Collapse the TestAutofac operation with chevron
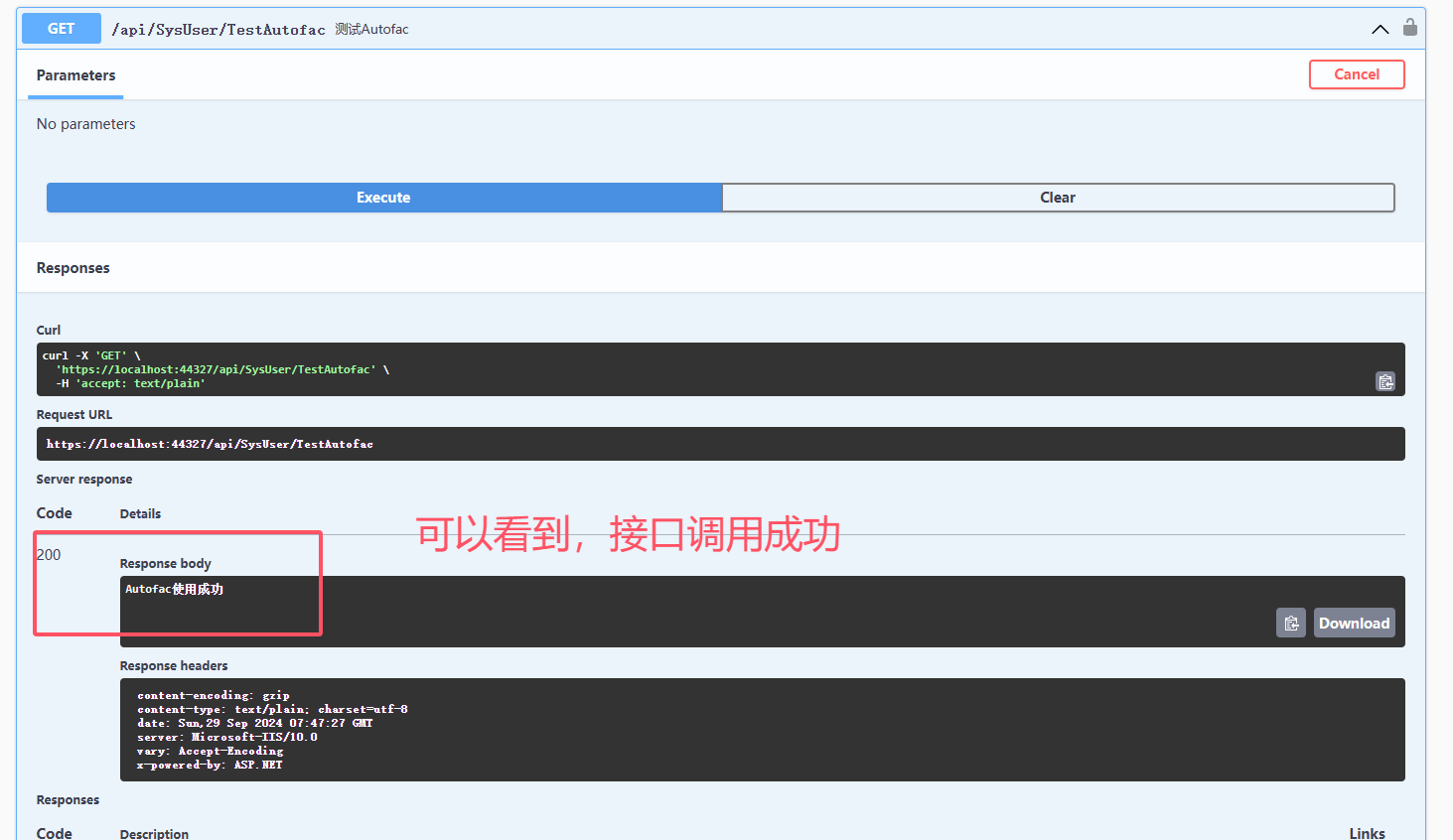The width and height of the screenshot is (1453, 840). (x=1380, y=29)
